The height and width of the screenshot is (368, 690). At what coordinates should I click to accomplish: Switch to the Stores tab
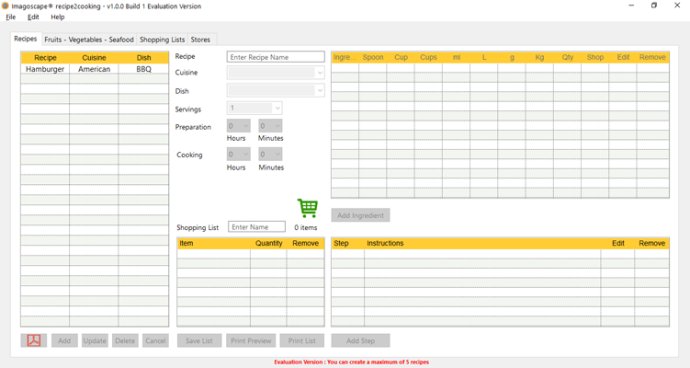(201, 40)
